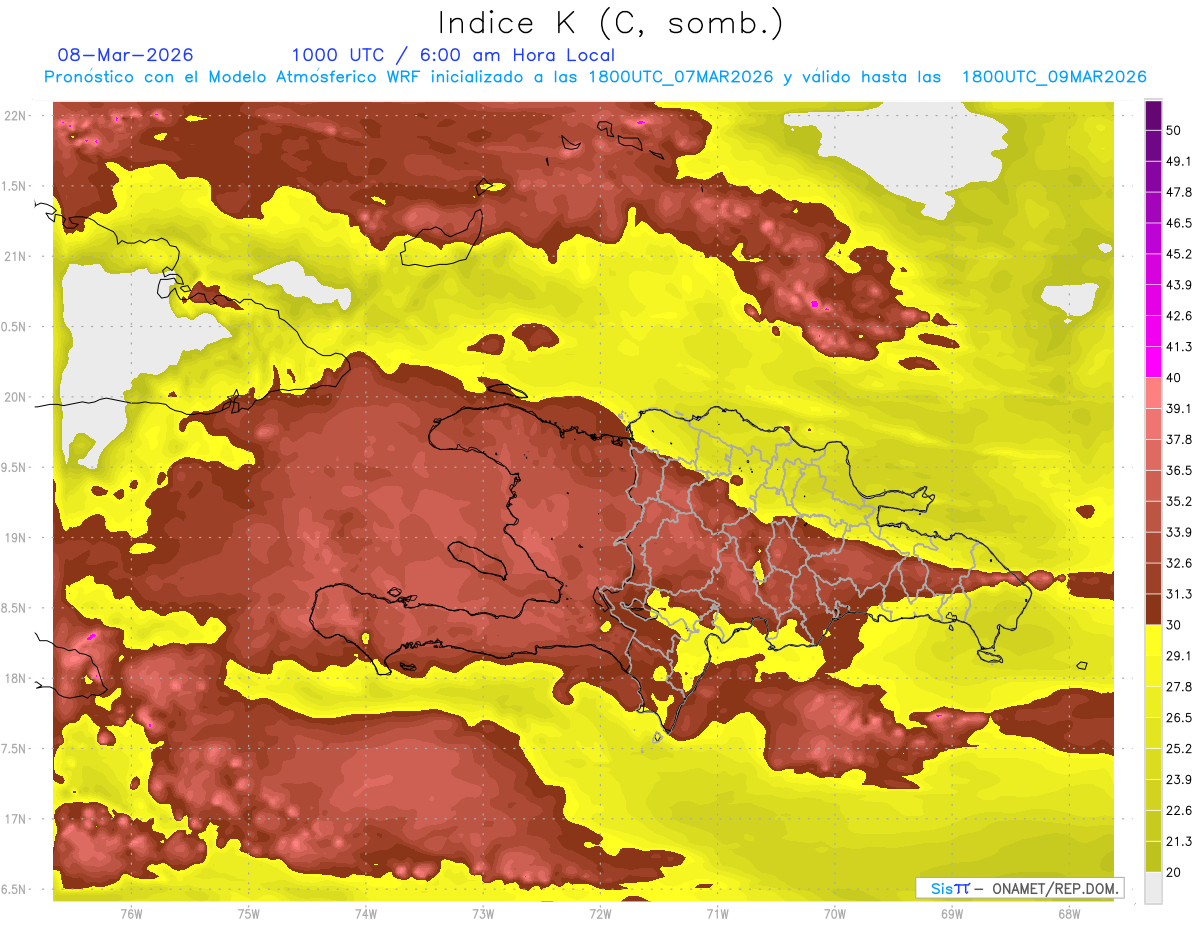
Task: Click the "50" colorbar label
Action: 1175,131
